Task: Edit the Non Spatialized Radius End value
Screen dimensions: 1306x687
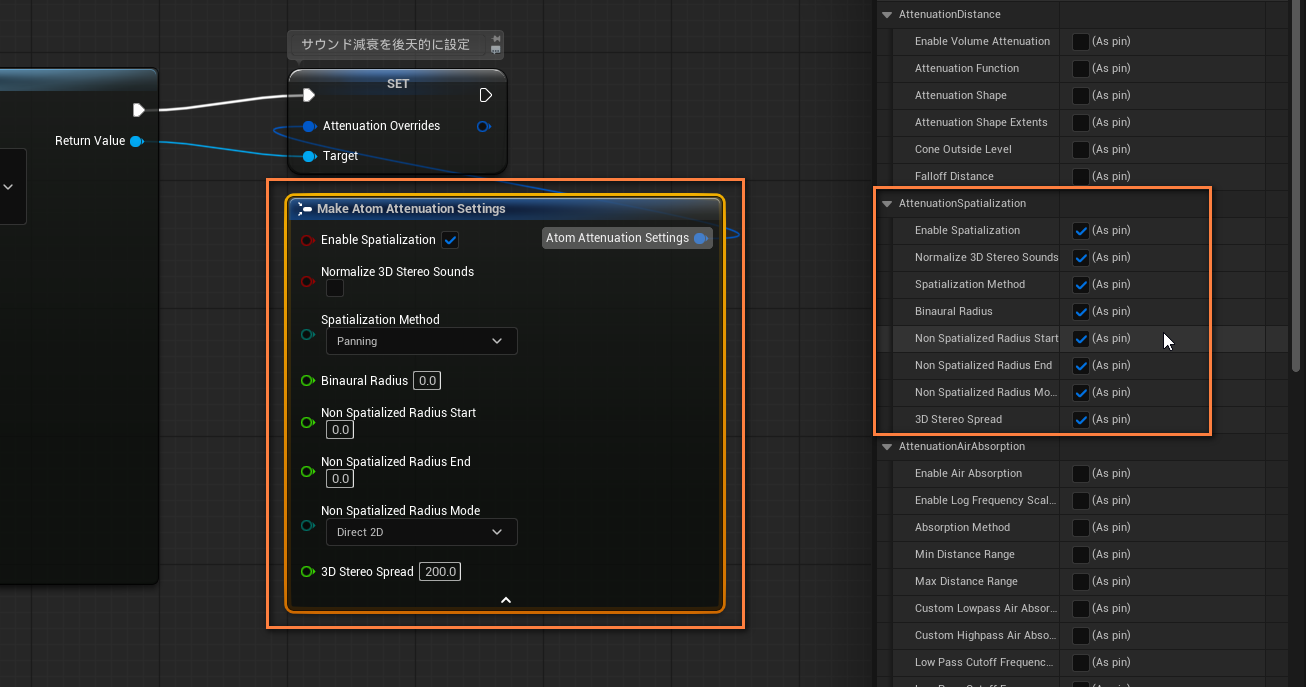Action: (x=340, y=479)
